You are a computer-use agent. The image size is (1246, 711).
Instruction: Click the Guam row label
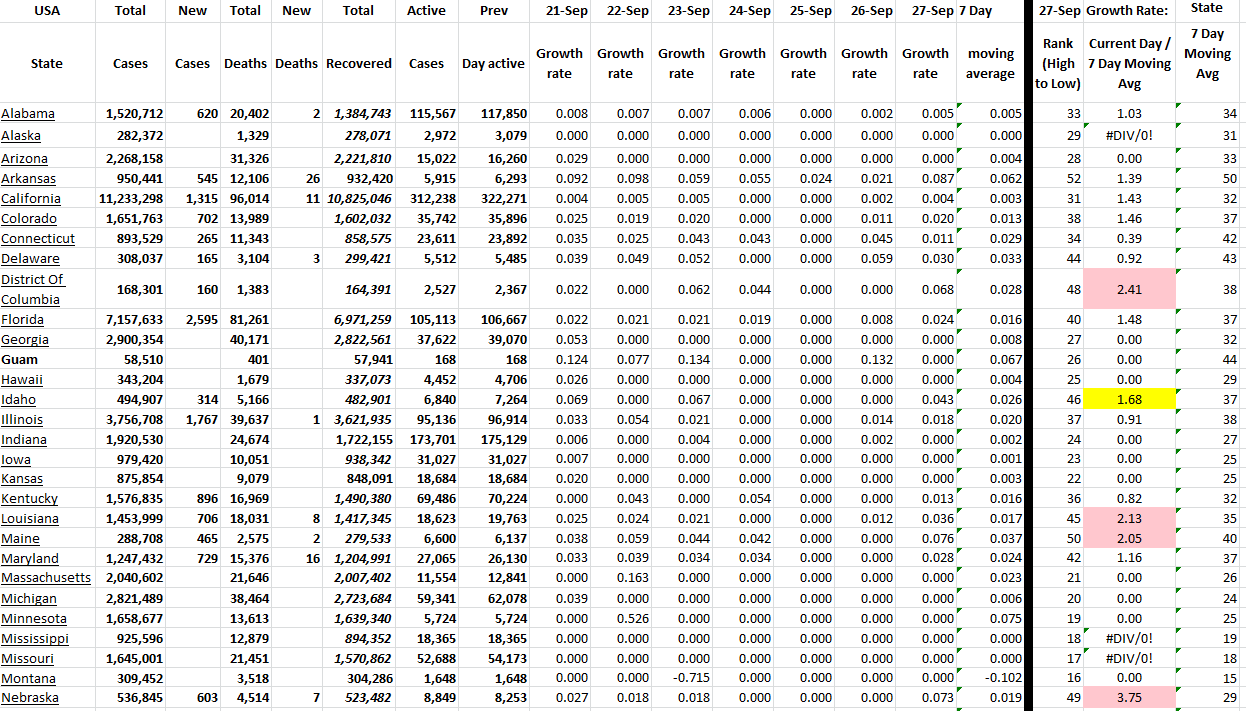[x=19, y=360]
